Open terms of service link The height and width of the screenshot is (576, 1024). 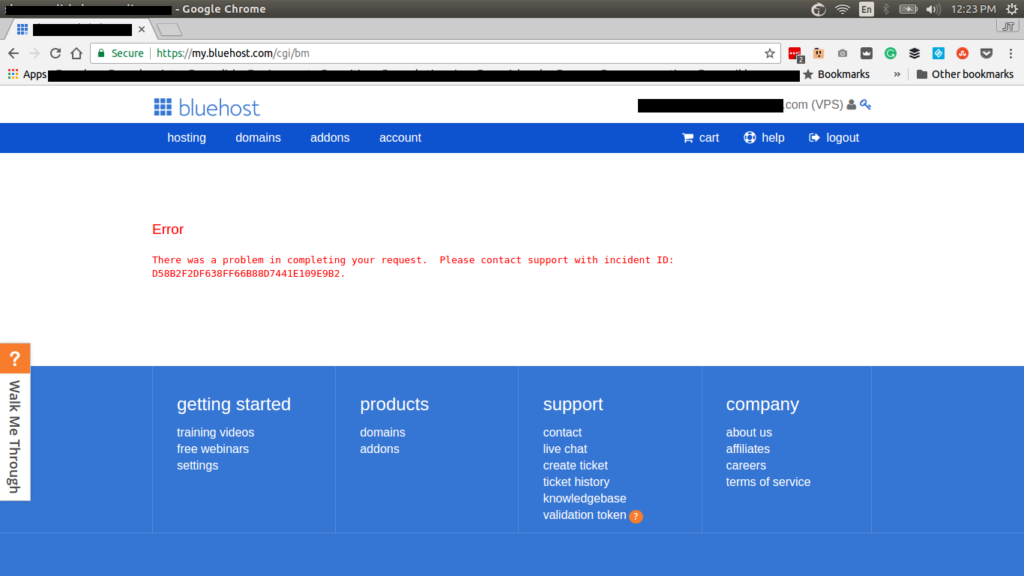(768, 482)
